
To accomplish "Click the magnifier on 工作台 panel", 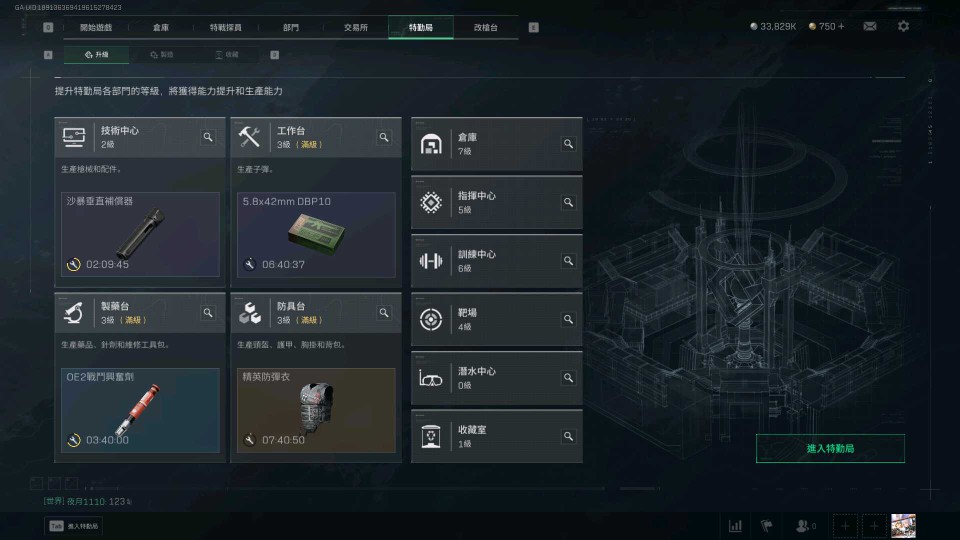I will click(384, 137).
